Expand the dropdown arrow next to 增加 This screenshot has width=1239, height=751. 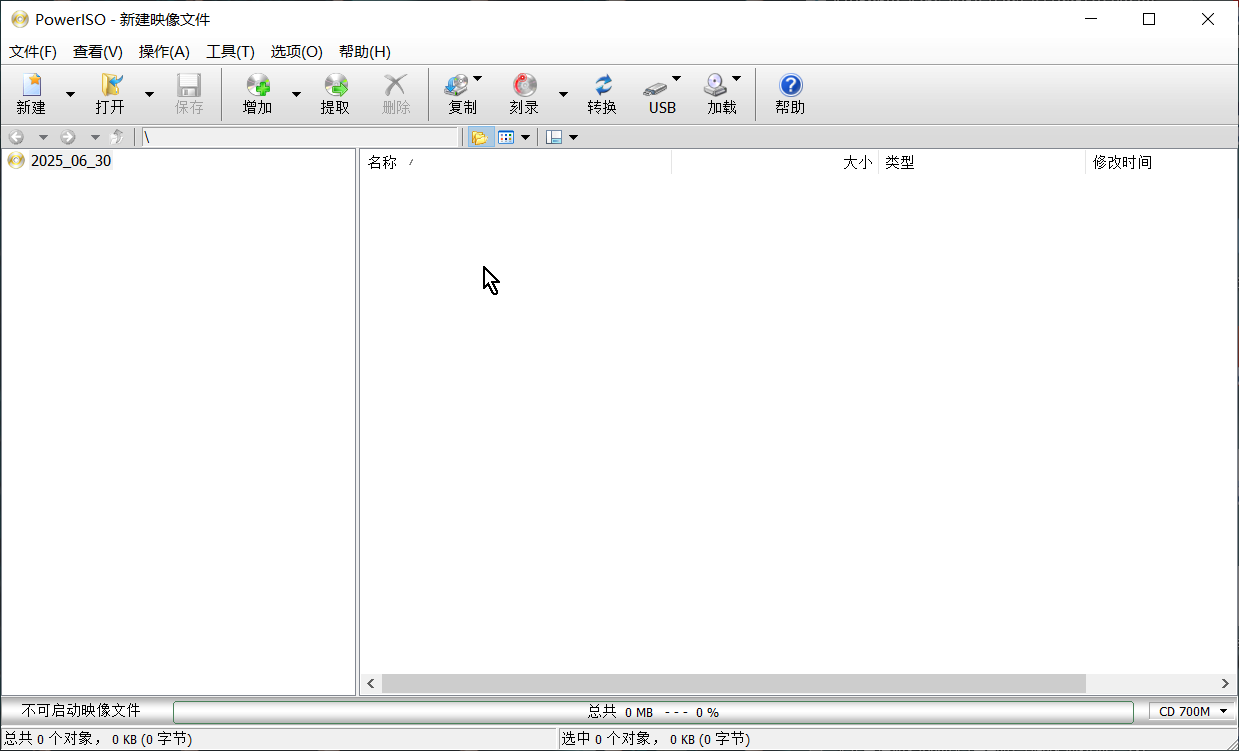coord(296,94)
